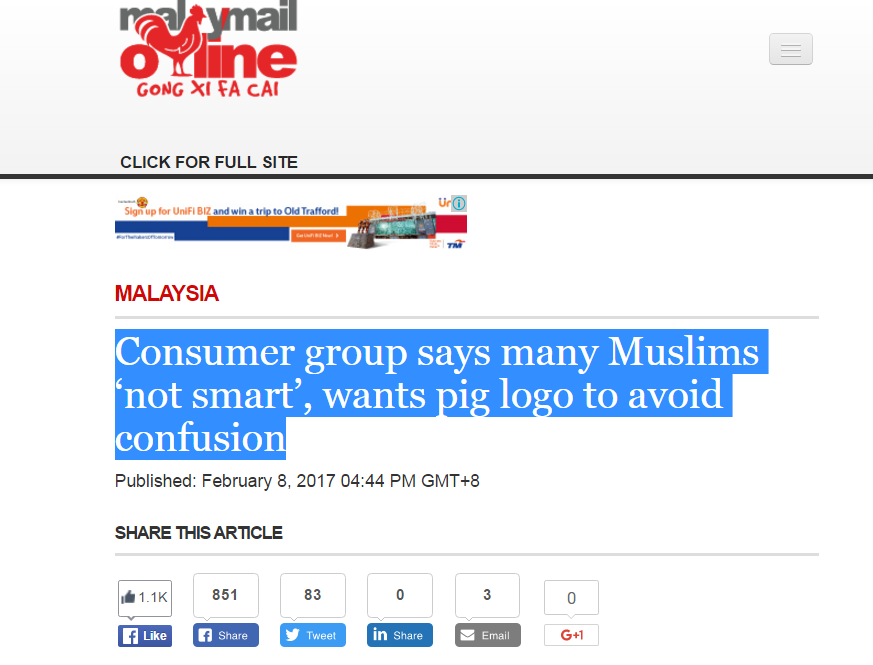Open the hamburger navigation menu
The height and width of the screenshot is (665, 873).
coord(791,49)
